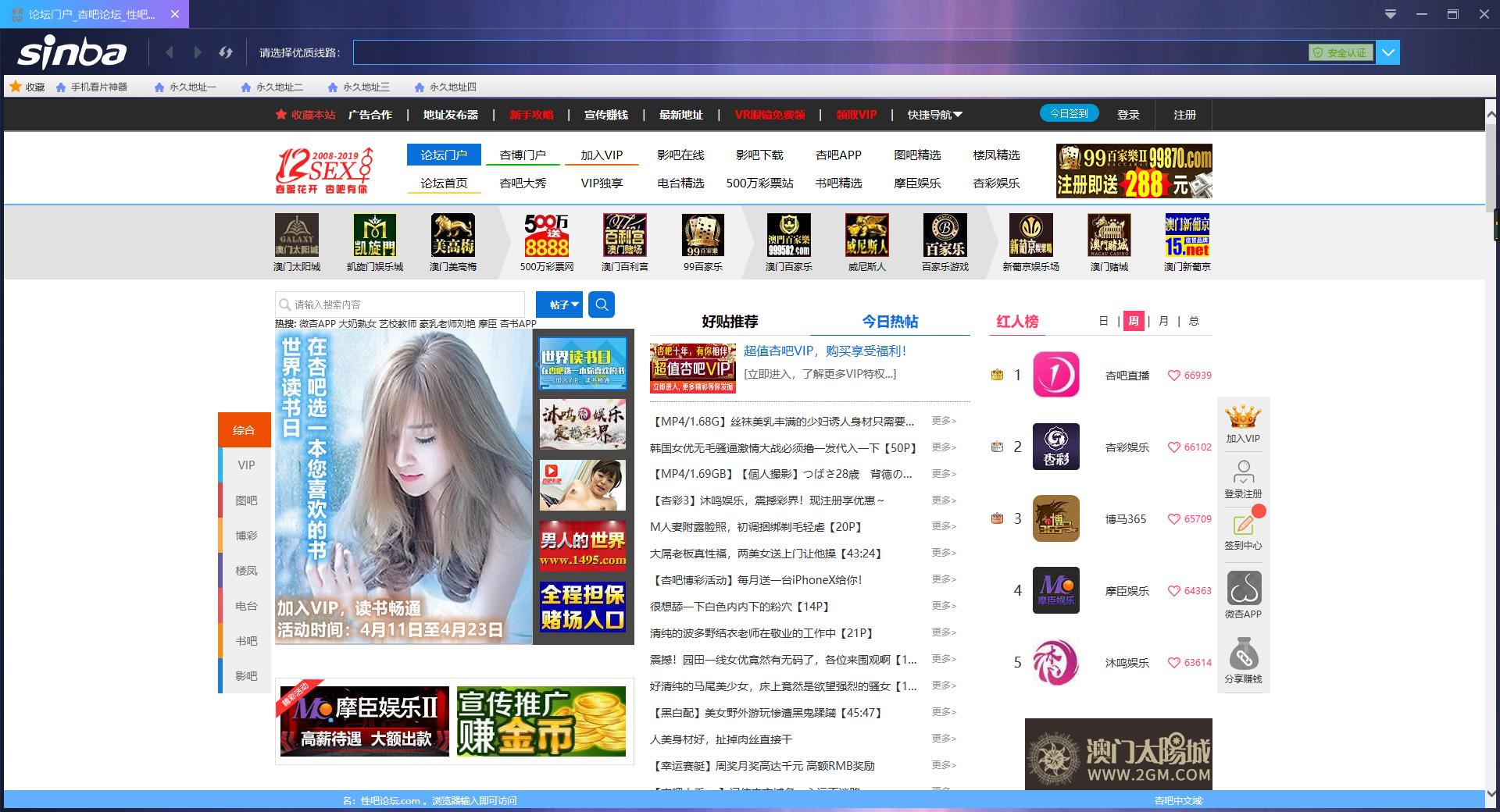
Task: Click 更多> beside 【杏吧博彩活动】每月送一台iPhoneX
Action: pos(944,579)
